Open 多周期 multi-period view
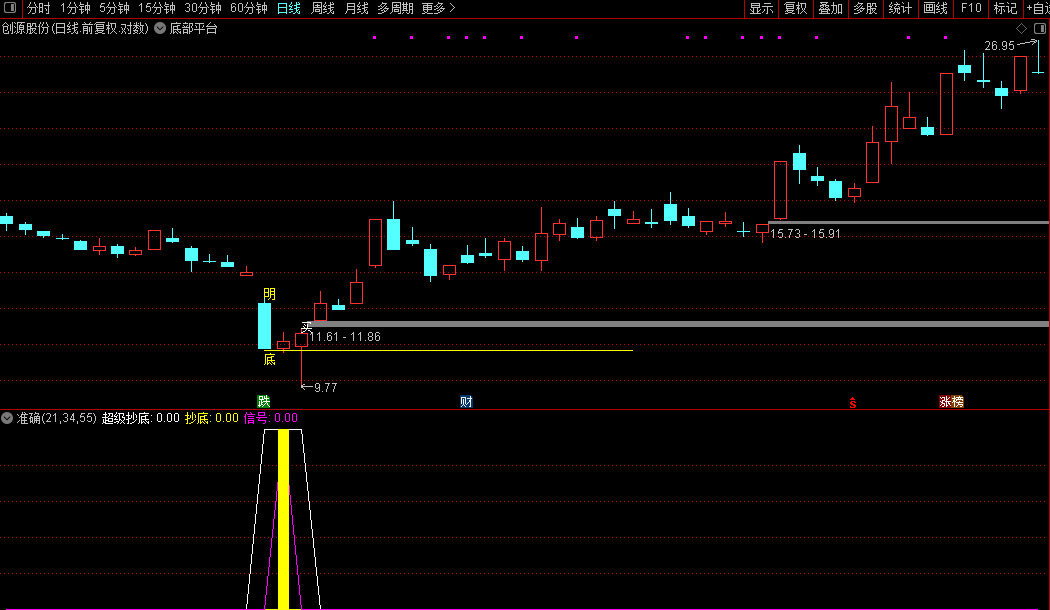The height and width of the screenshot is (610, 1050). click(395, 8)
